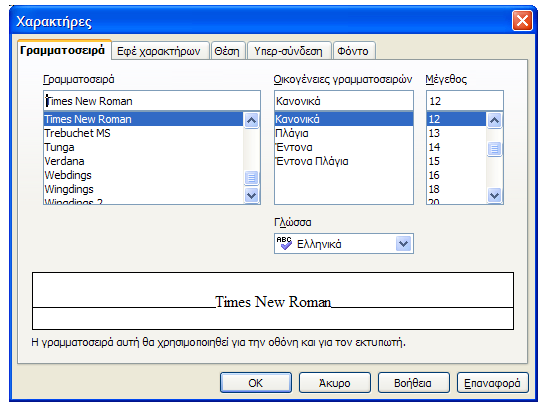Click the size list scroll-down arrow
The image size is (549, 416).
click(x=494, y=195)
